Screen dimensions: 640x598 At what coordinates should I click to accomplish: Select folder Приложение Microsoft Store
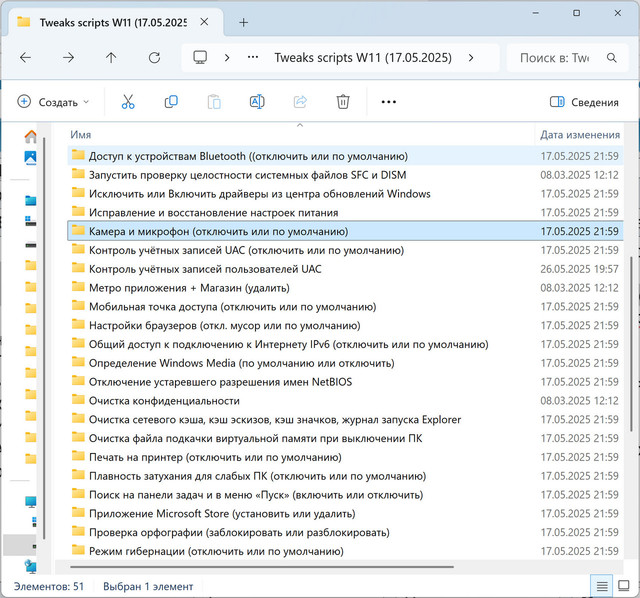pos(345,513)
